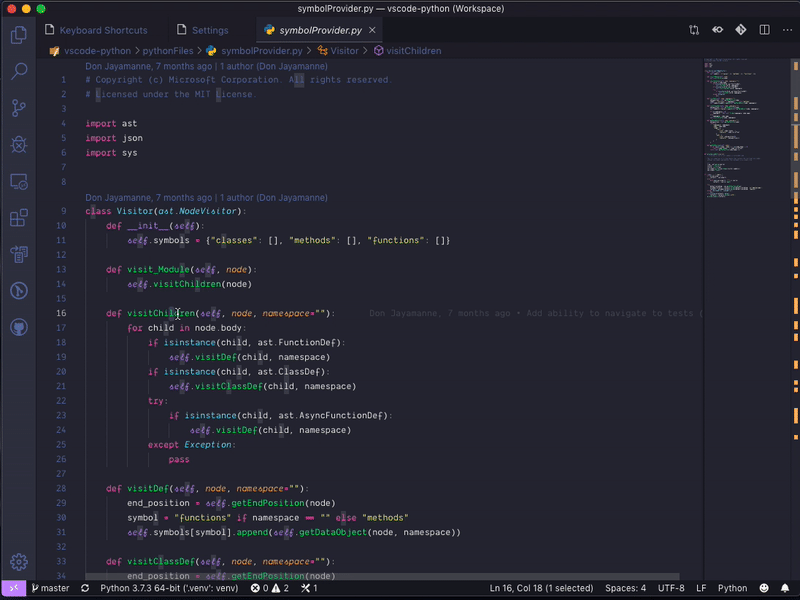Image resolution: width=800 pixels, height=600 pixels.
Task: Click the synchronize changes icon beside master
Action: pos(85,588)
